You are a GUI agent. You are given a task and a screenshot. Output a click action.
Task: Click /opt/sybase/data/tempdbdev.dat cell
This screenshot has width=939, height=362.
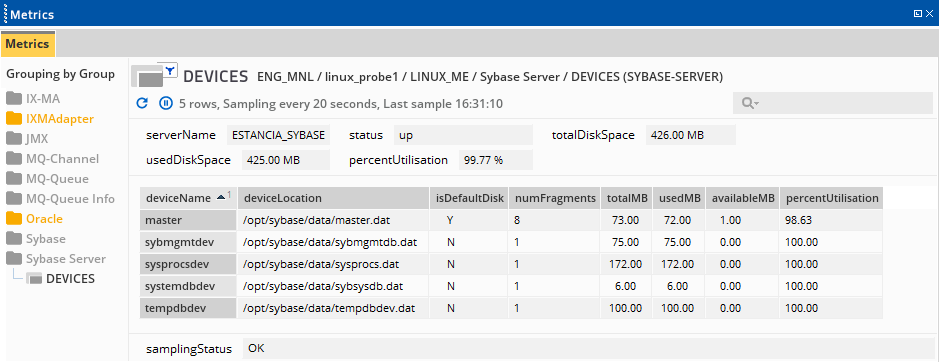click(x=333, y=309)
